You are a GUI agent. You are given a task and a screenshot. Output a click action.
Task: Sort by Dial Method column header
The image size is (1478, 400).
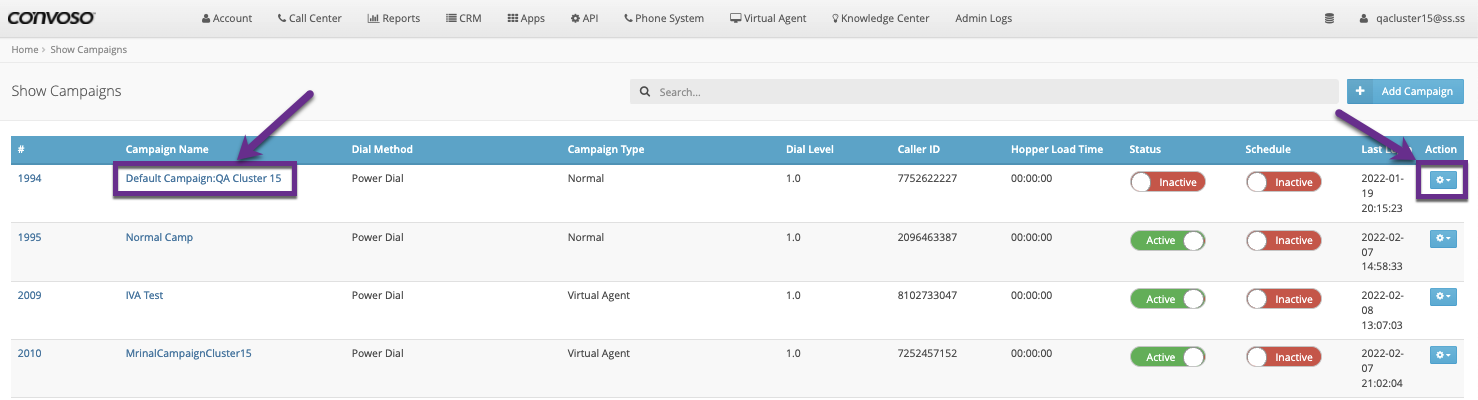[x=382, y=149]
